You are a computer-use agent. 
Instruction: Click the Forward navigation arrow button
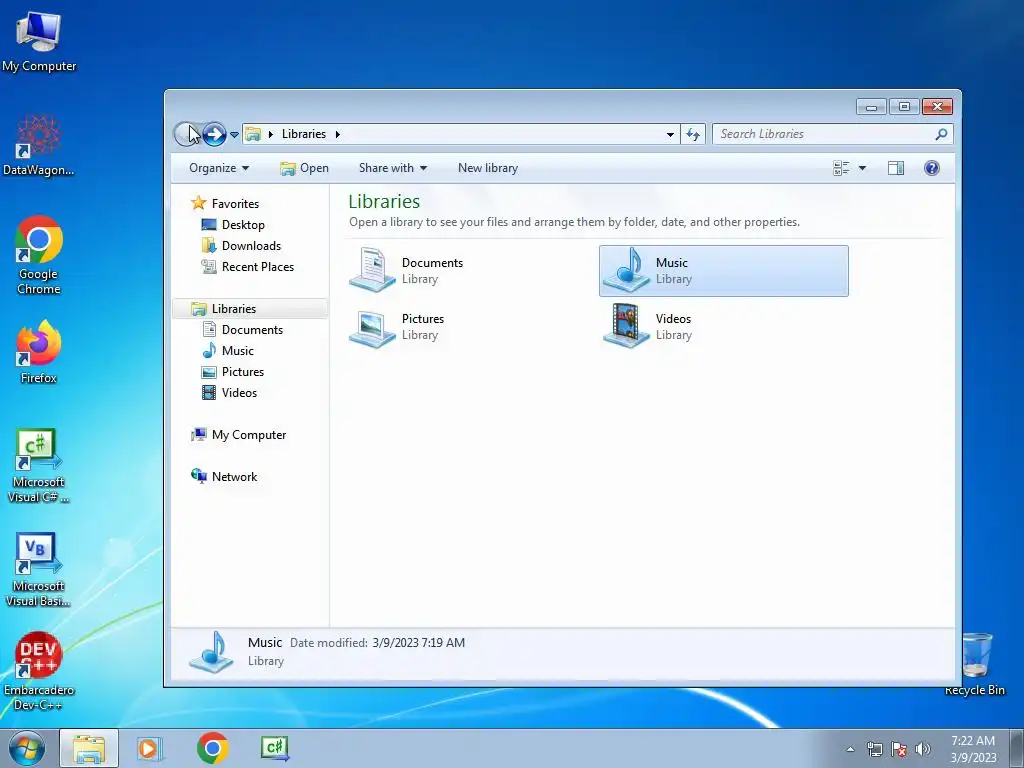(x=214, y=134)
